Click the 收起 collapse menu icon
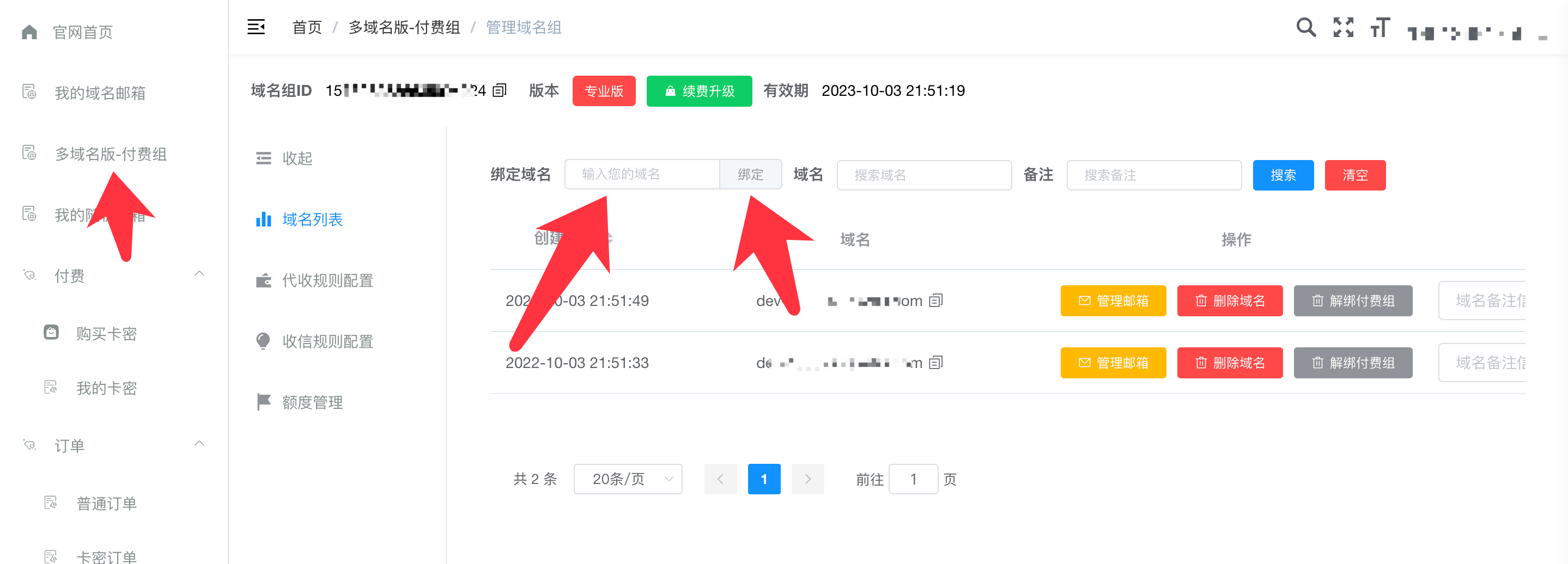 (264, 158)
